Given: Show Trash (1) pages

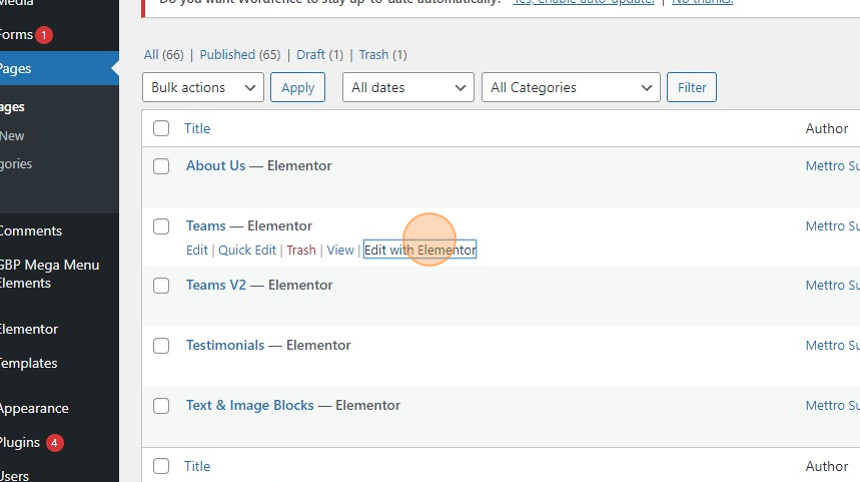Looking at the screenshot, I should tap(383, 55).
